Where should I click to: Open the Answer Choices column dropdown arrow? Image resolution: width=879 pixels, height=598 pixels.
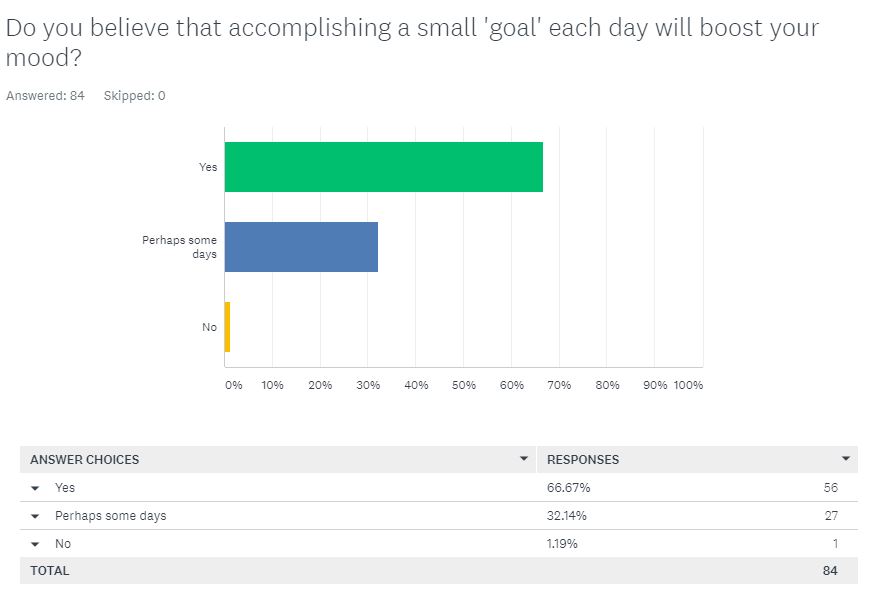coord(523,459)
